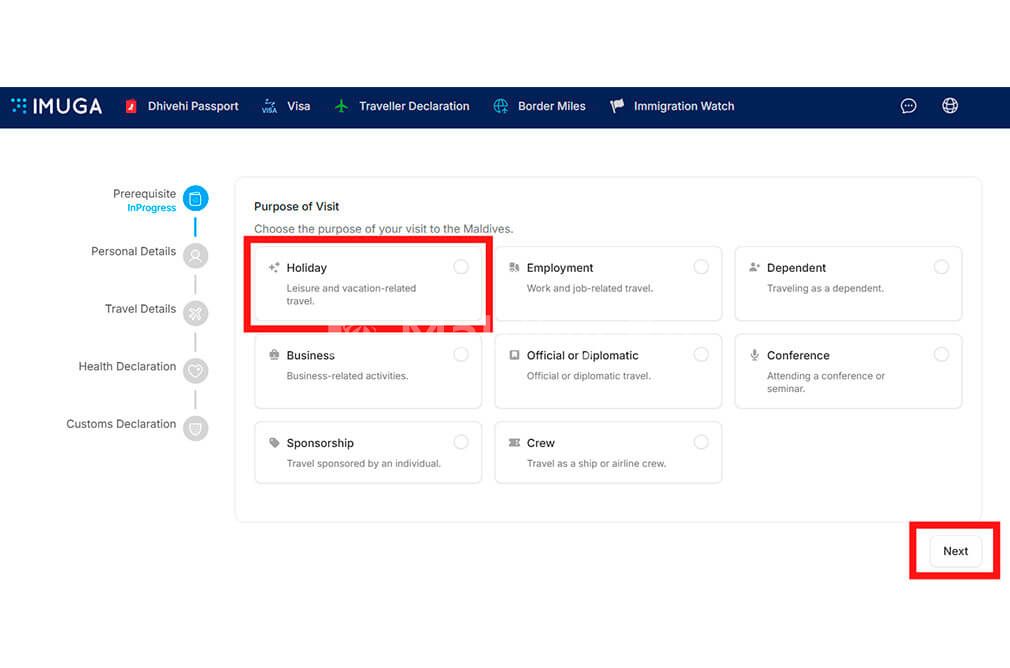This screenshot has width=1010, height=668.
Task: Open the Visa menu item
Action: [298, 106]
